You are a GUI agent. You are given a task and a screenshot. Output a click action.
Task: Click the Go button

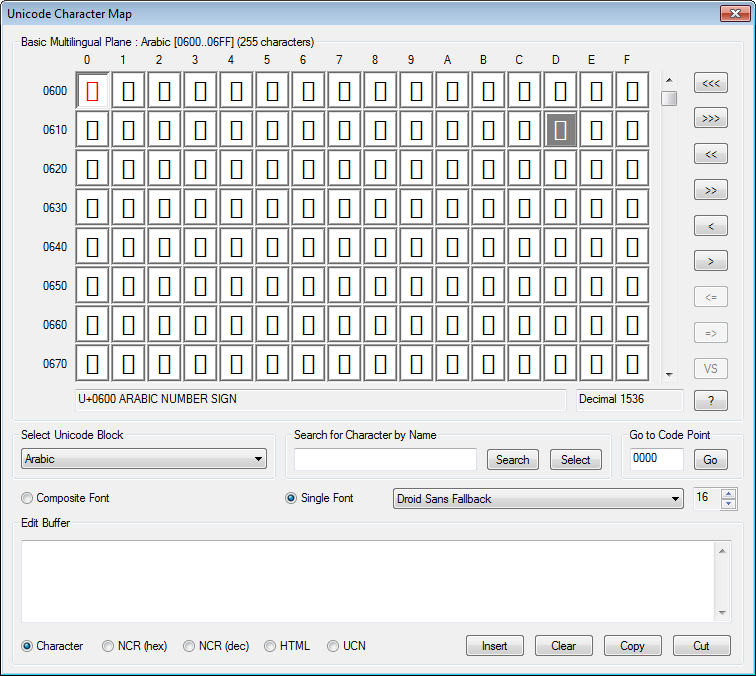(x=711, y=460)
